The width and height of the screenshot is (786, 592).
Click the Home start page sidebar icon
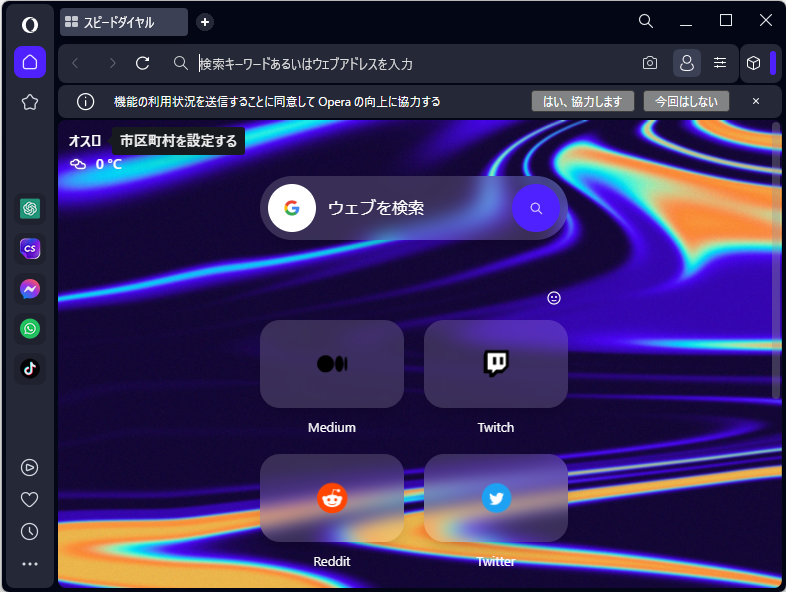coord(30,62)
